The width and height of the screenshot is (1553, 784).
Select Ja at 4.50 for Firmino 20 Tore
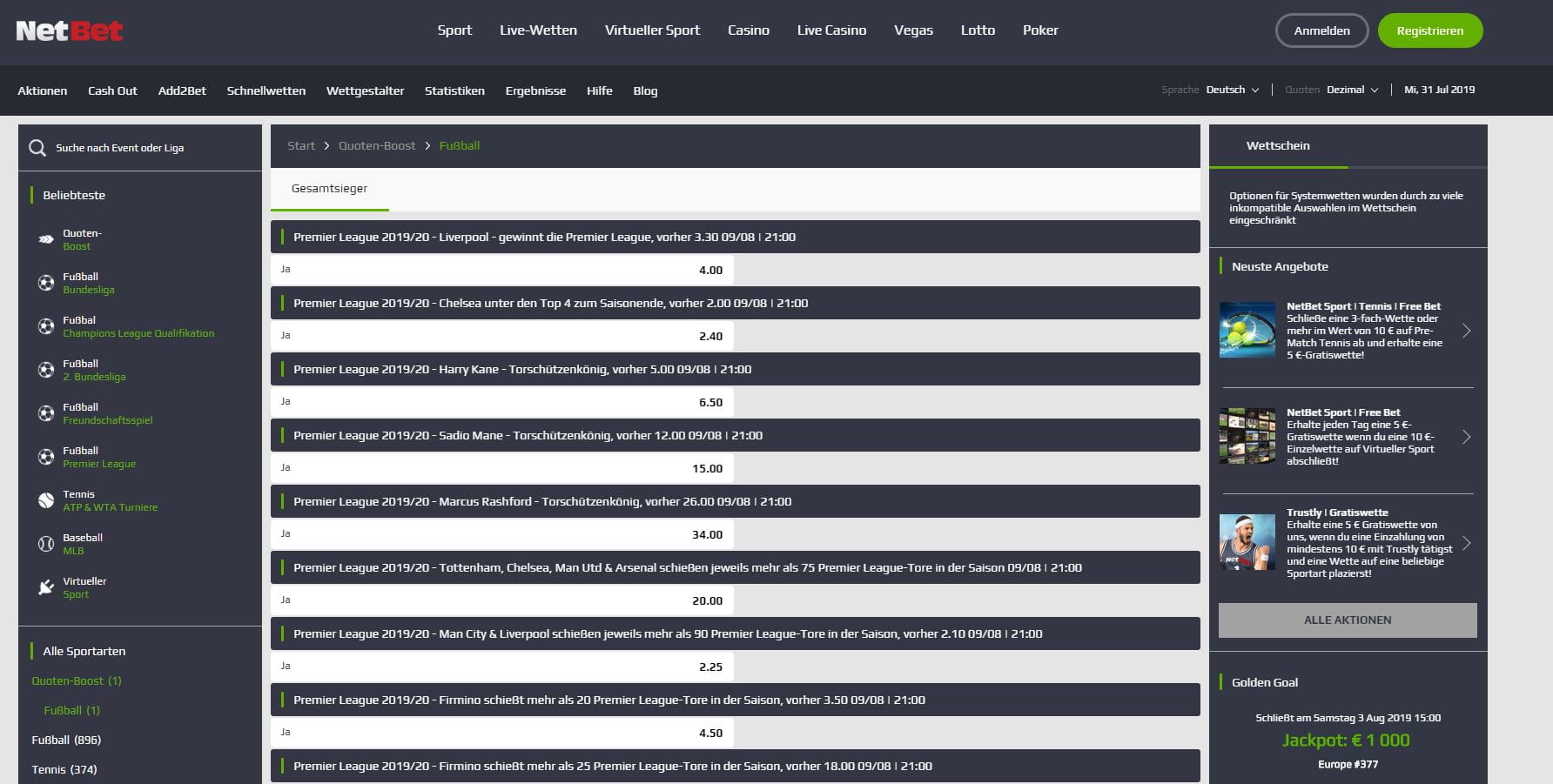click(x=502, y=733)
